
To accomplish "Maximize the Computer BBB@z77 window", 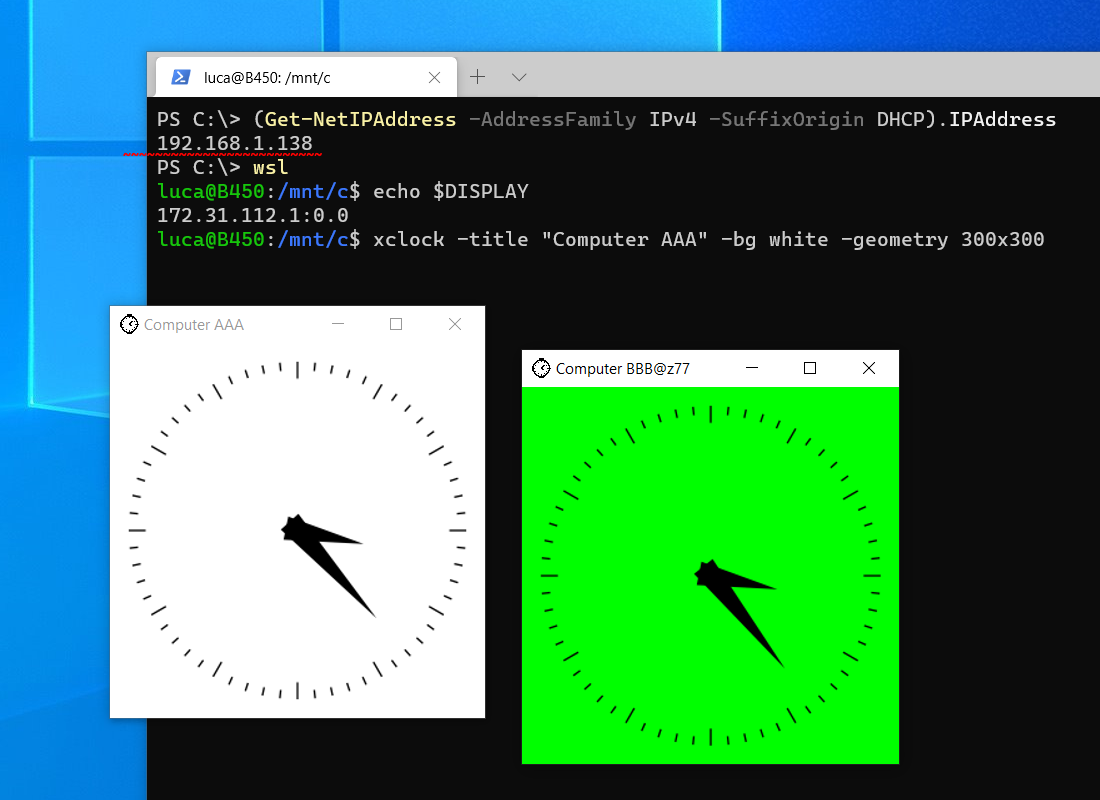I will [x=810, y=368].
